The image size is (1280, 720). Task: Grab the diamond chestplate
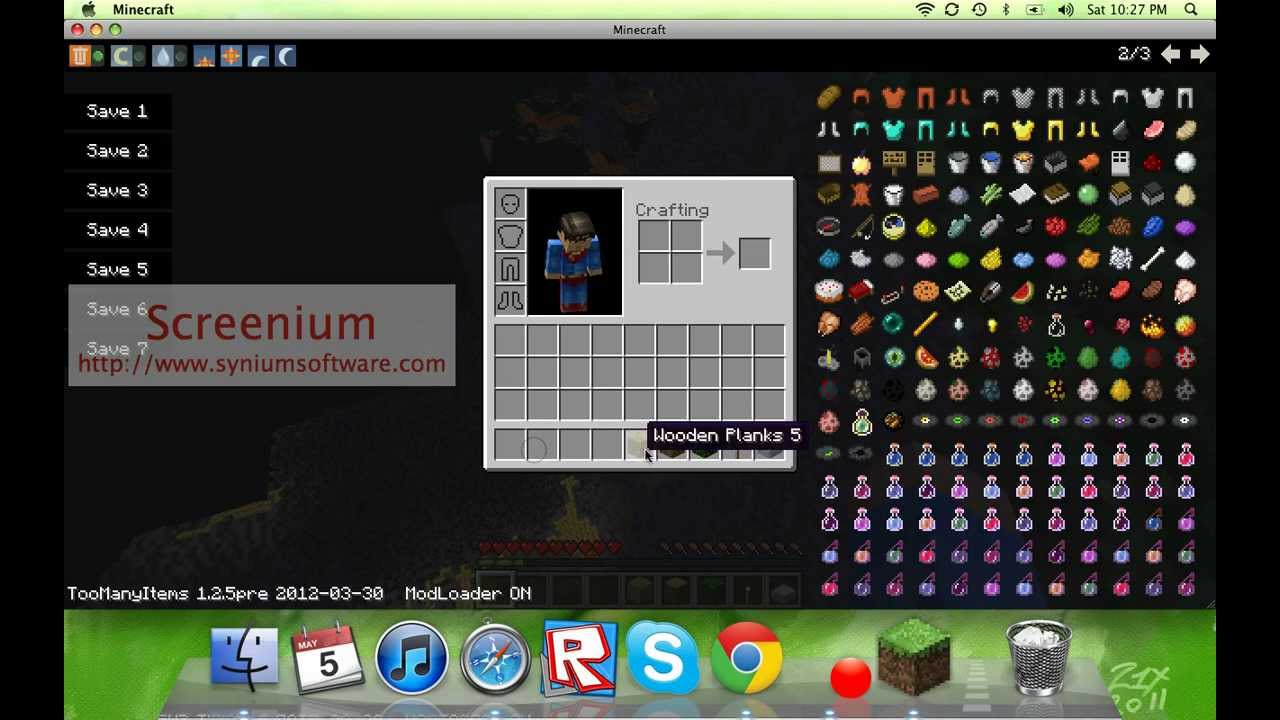tap(893, 129)
